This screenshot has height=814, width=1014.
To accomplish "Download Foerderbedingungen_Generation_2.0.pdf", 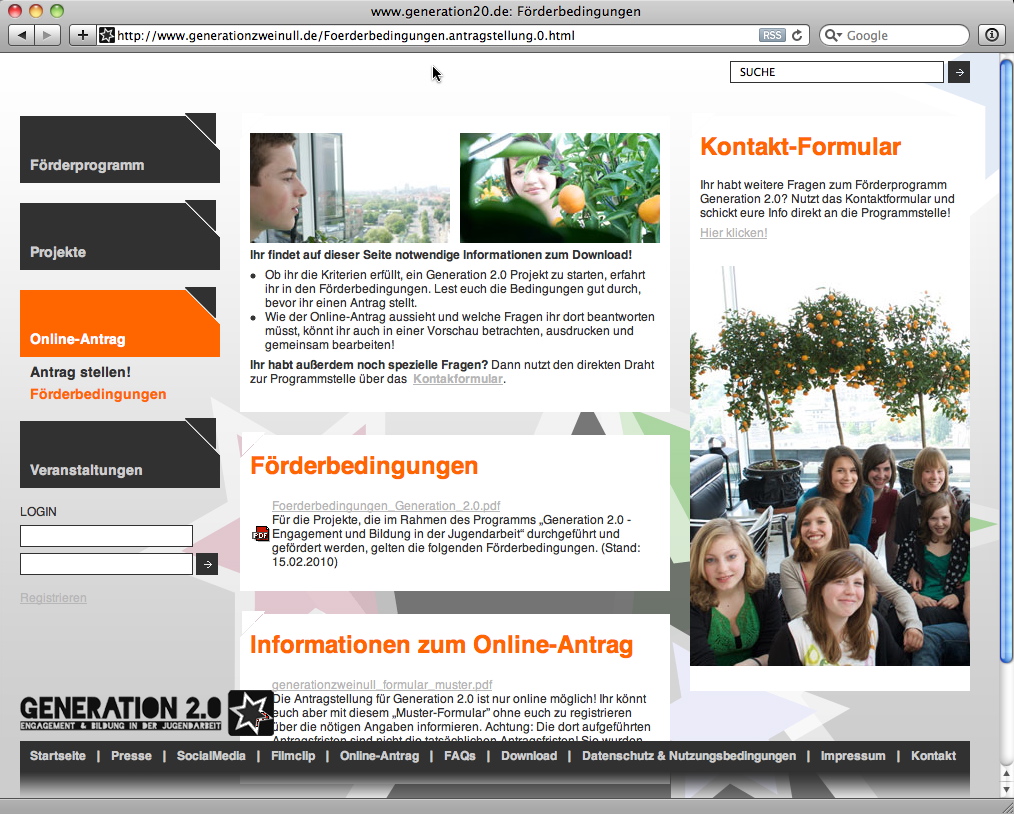I will [x=386, y=506].
